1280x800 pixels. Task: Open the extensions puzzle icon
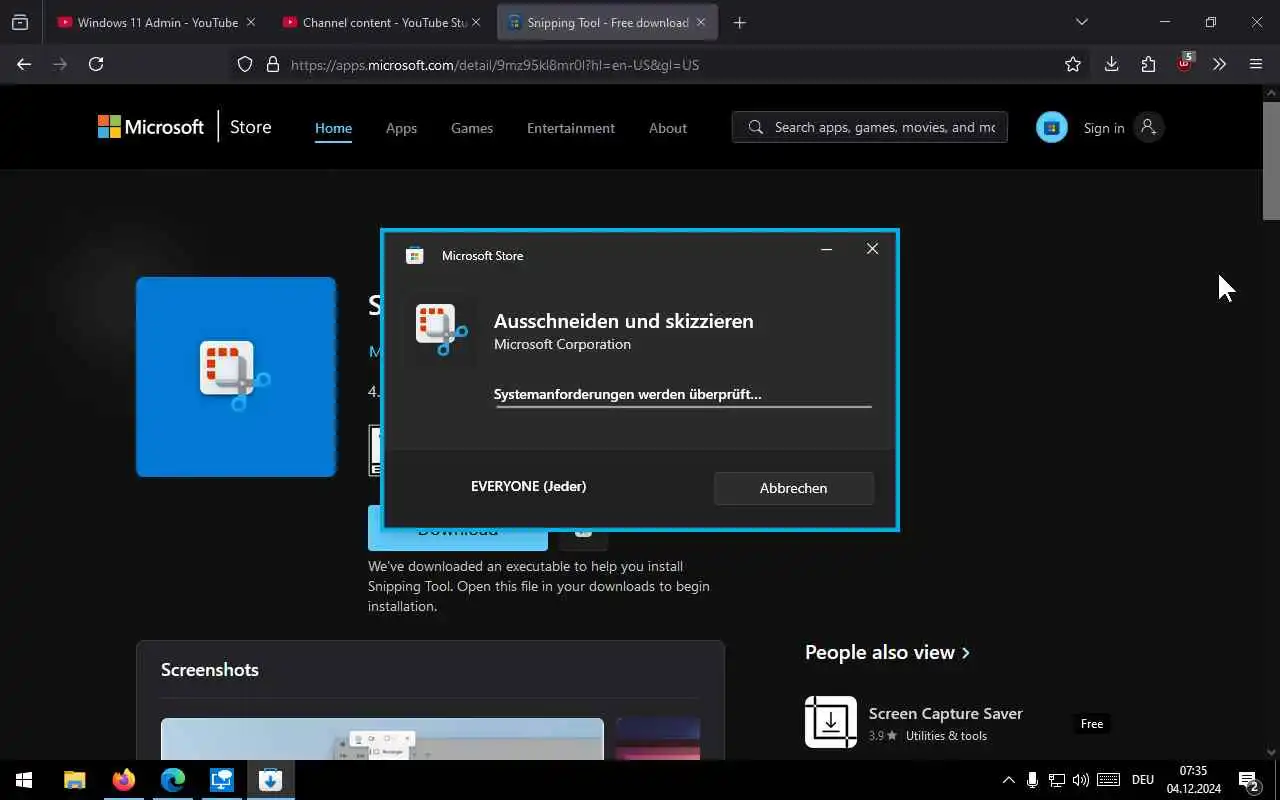pyautogui.click(x=1148, y=64)
